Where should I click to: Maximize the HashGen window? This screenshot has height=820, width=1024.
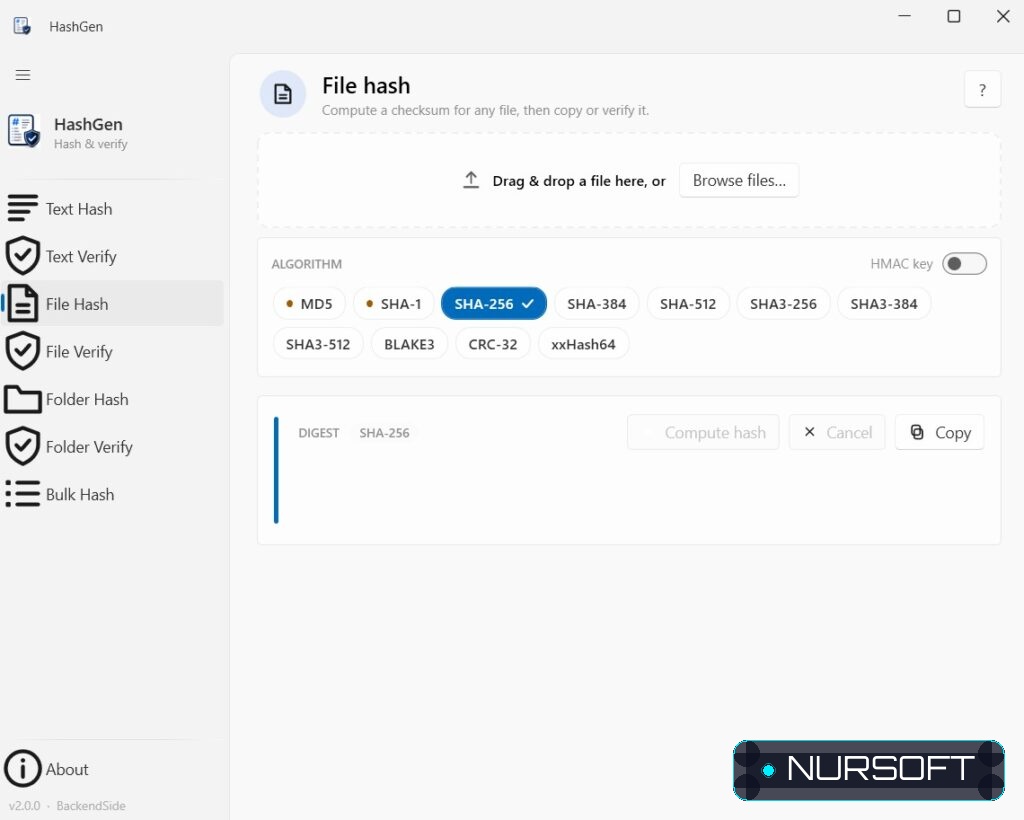click(x=953, y=16)
